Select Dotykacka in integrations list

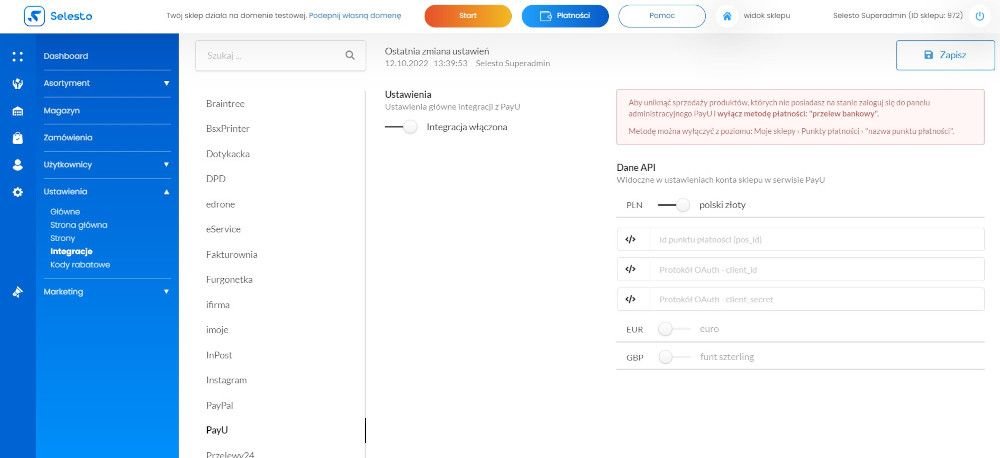228,154
